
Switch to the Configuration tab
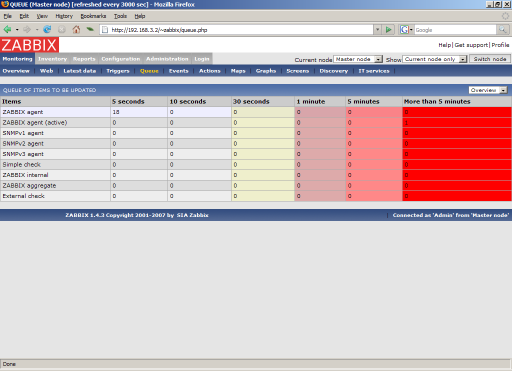121,59
